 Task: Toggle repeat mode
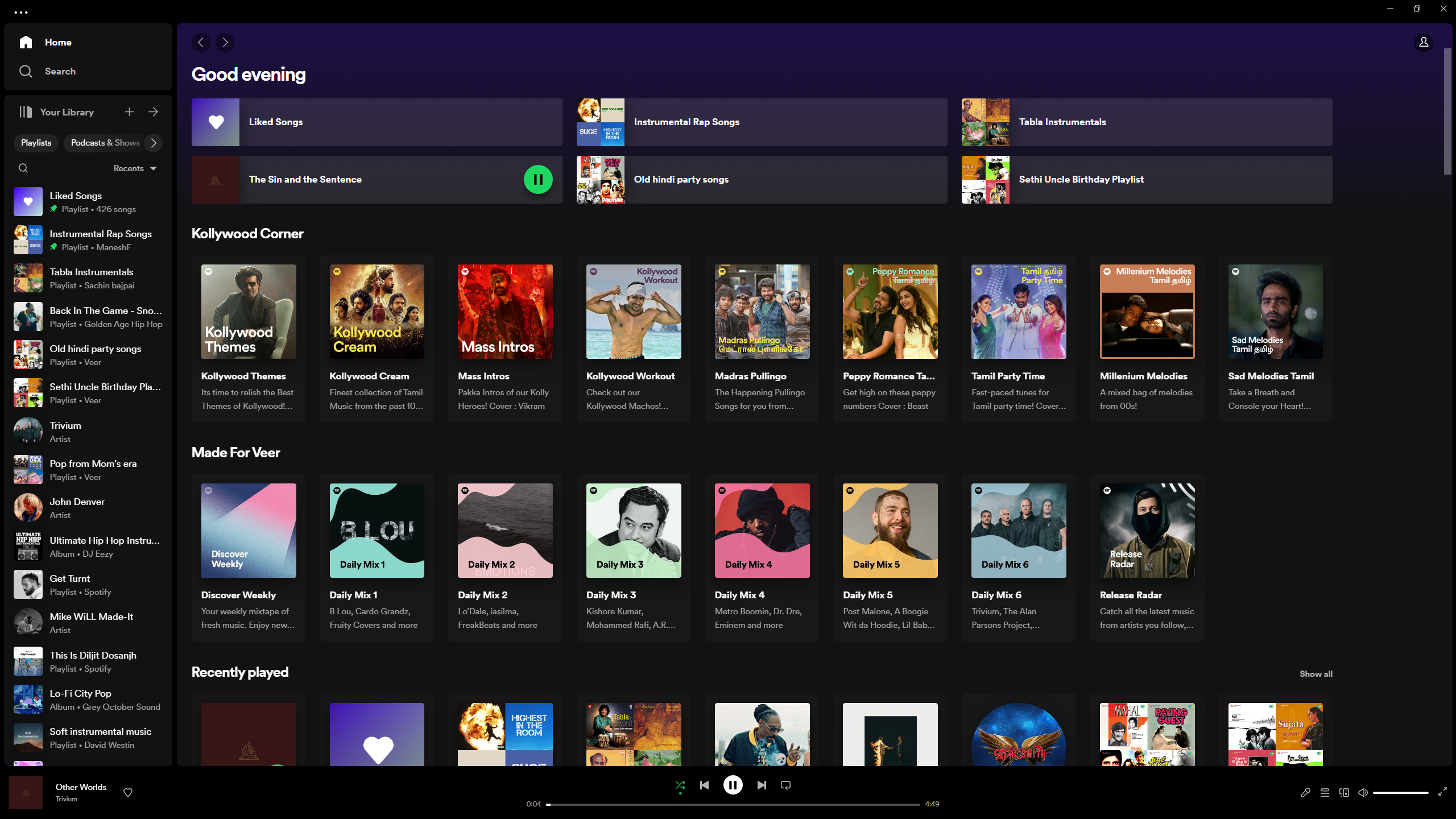click(x=785, y=785)
